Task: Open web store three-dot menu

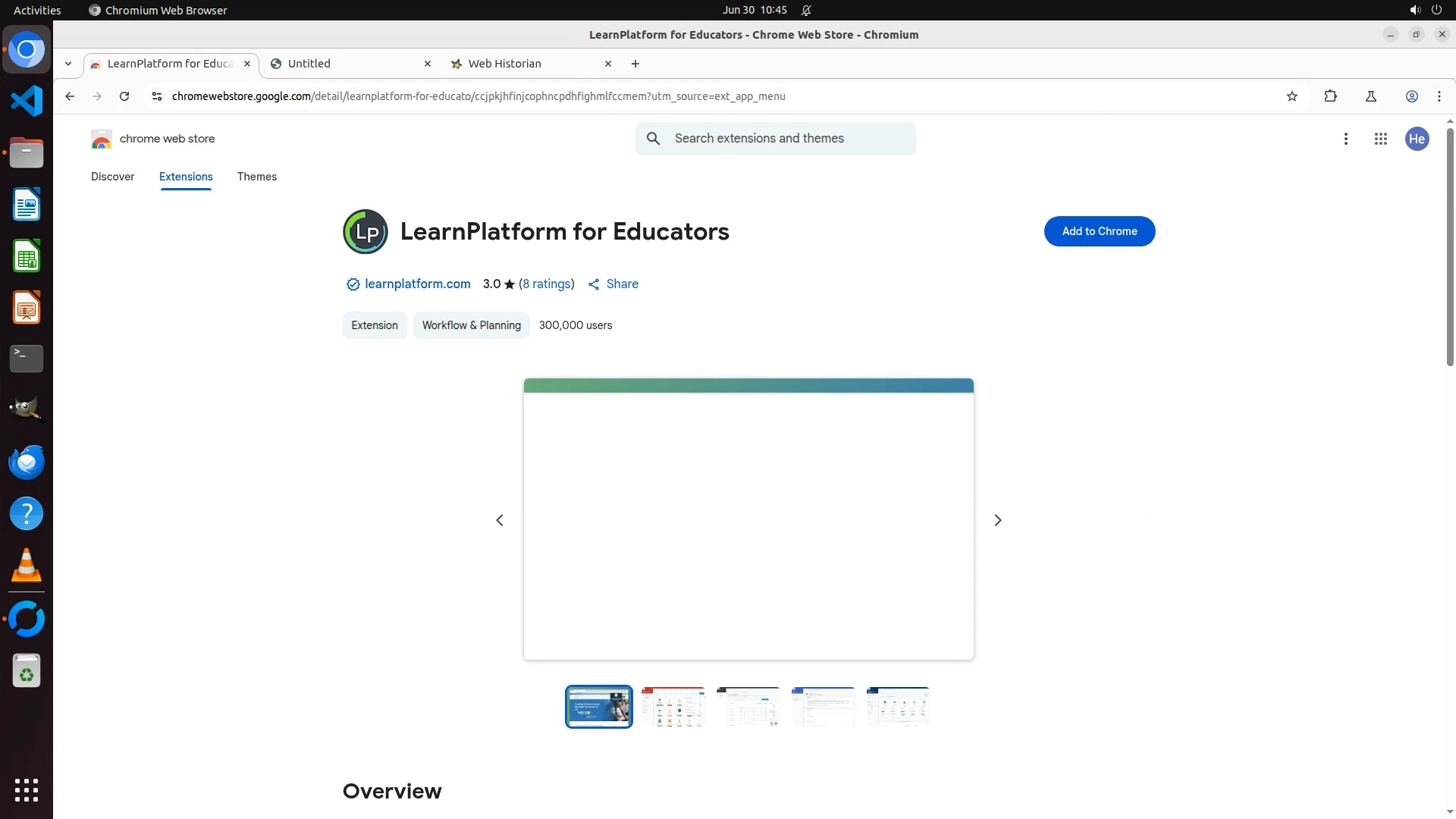Action: (x=1345, y=139)
